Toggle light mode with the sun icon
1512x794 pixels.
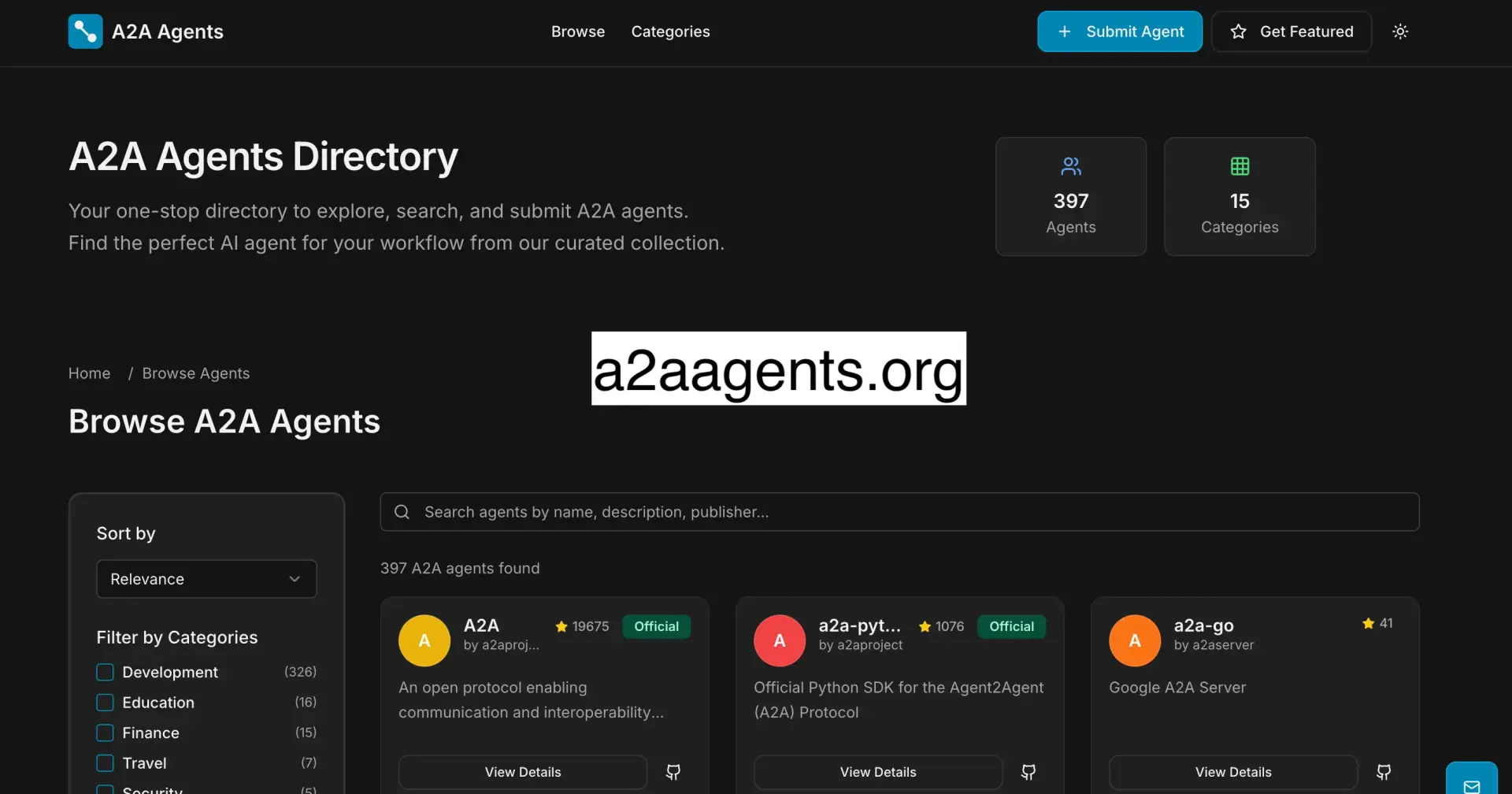pos(1401,32)
